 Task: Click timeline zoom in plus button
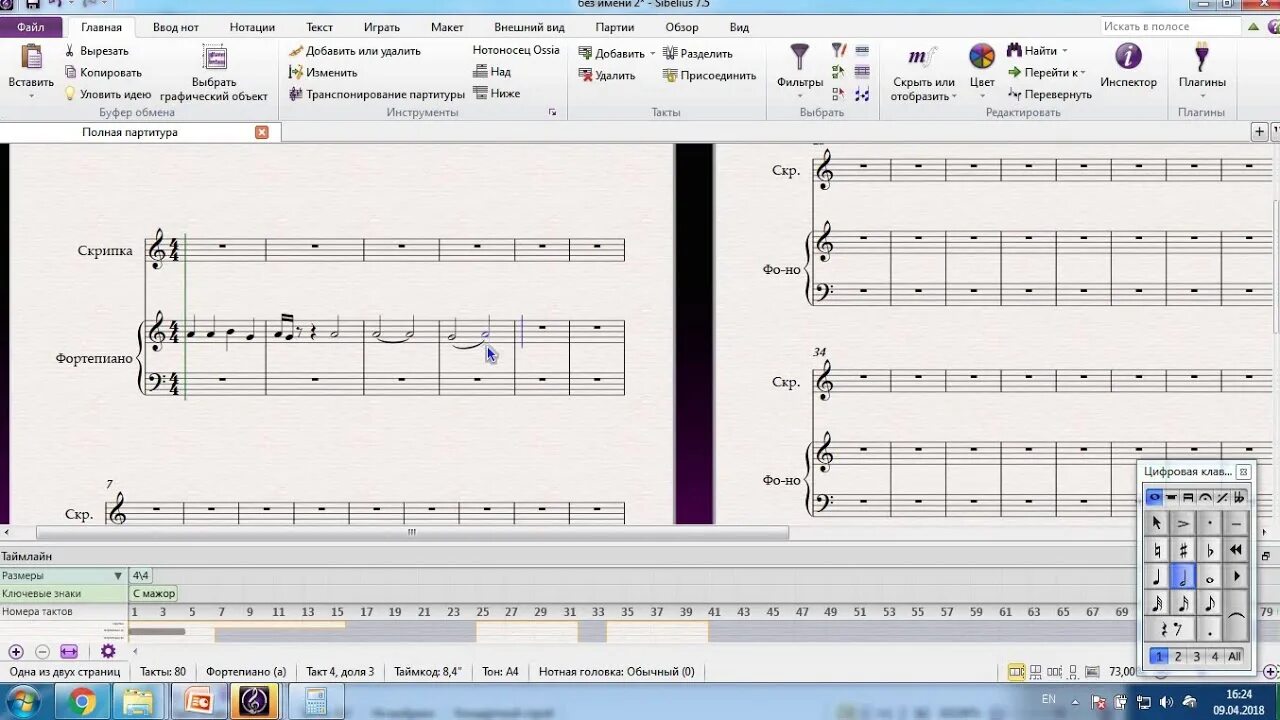pyautogui.click(x=16, y=652)
